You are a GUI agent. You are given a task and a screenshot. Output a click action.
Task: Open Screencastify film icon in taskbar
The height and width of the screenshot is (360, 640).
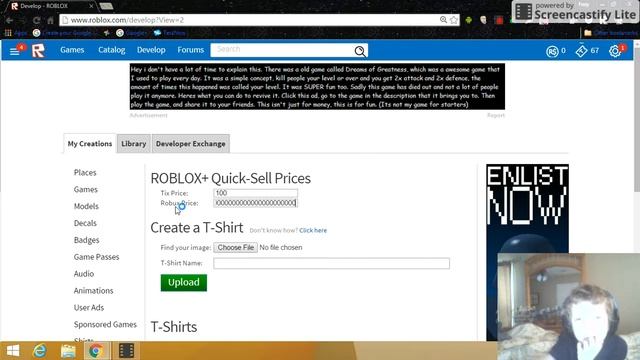pyautogui.click(x=126, y=351)
